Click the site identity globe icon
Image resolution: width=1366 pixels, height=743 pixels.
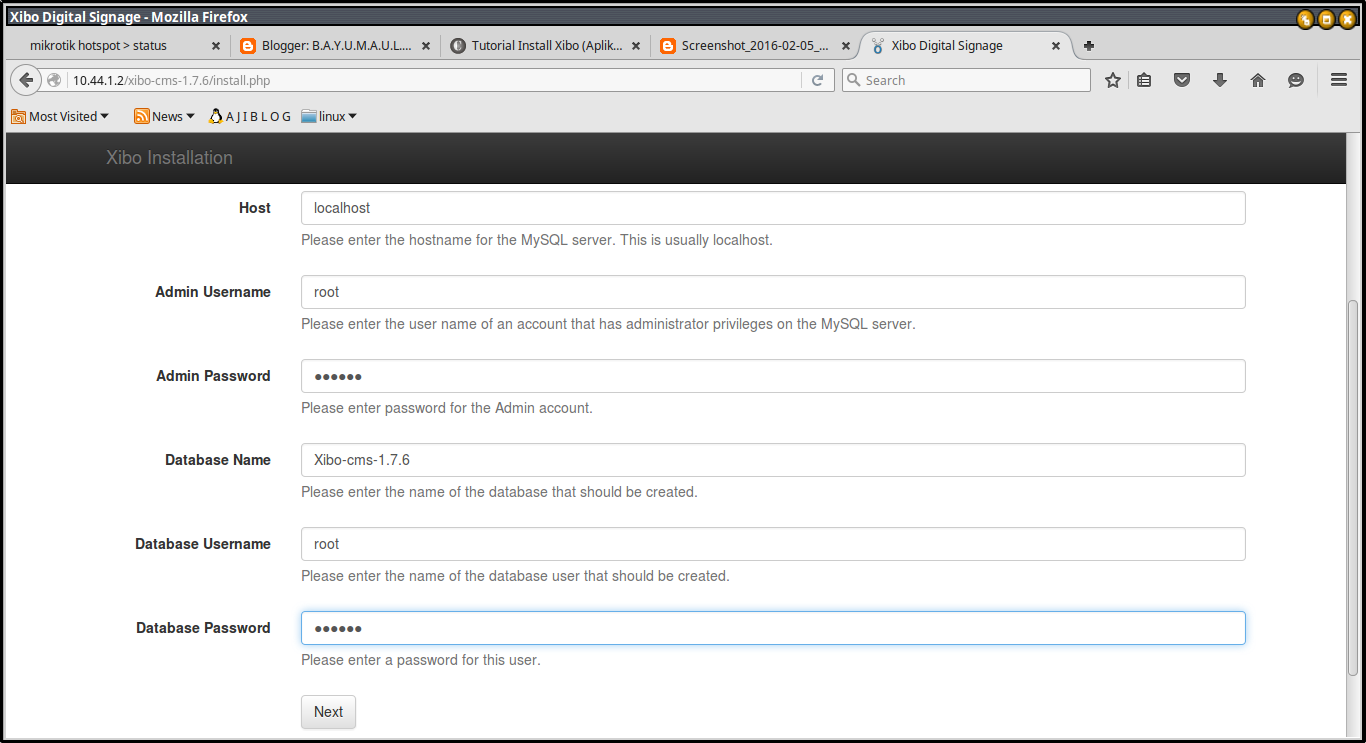point(54,80)
